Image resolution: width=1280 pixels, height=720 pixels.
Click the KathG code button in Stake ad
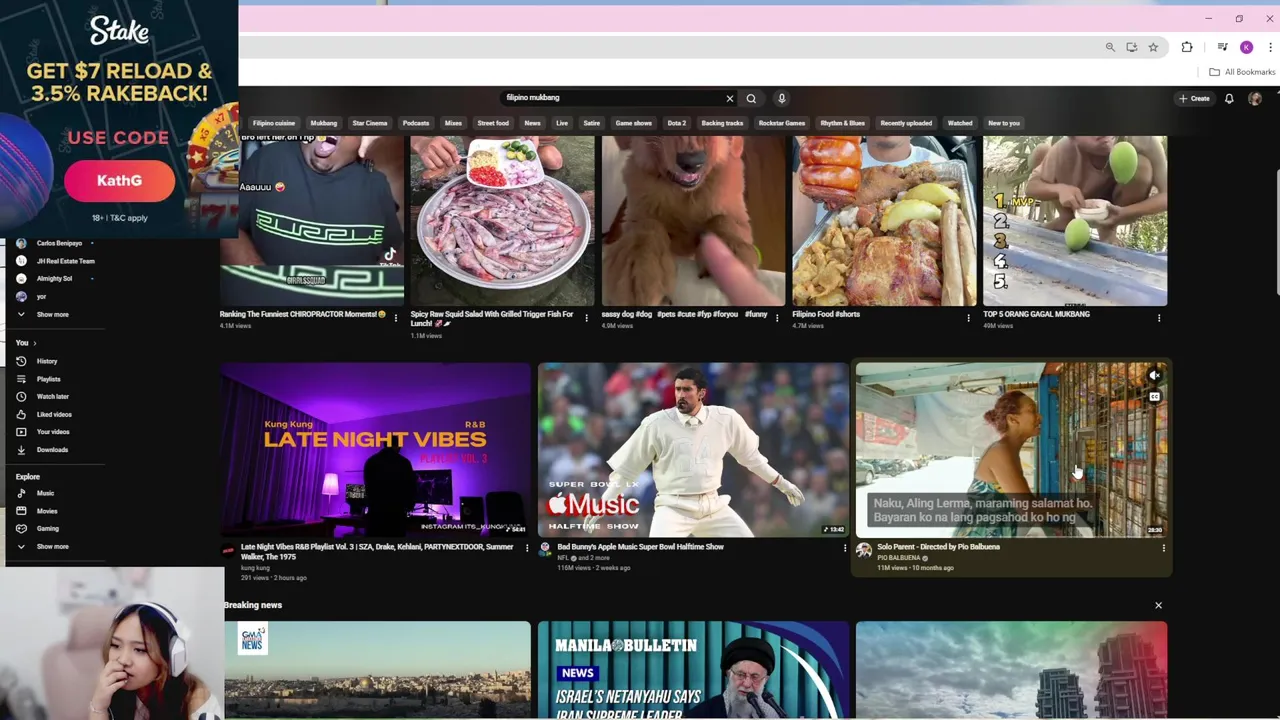(119, 181)
